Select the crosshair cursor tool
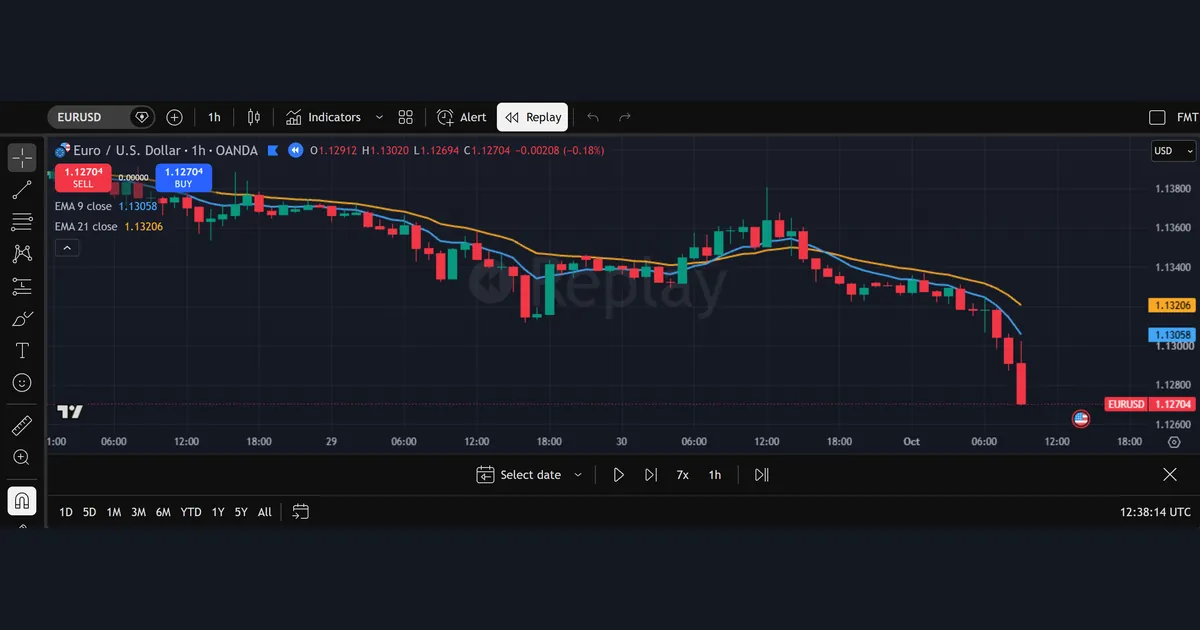 (22, 158)
